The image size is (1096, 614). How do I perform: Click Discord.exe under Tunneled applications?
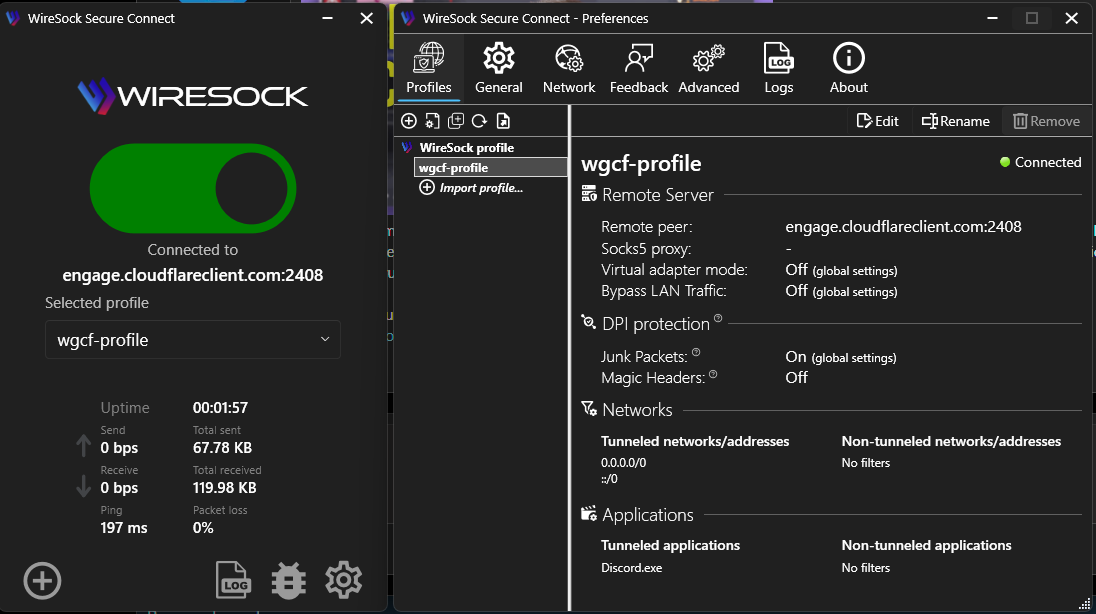[631, 568]
